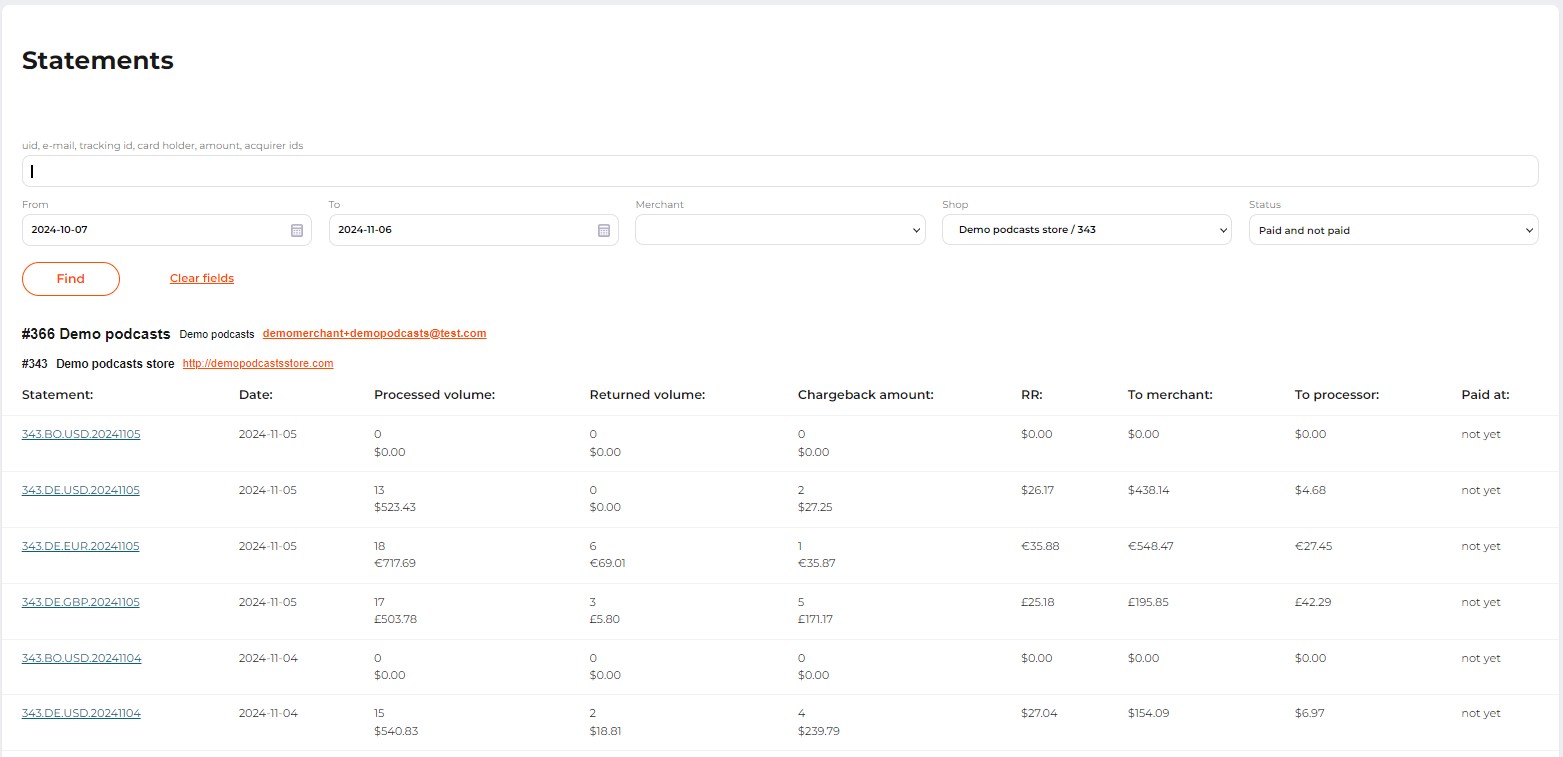This screenshot has width=1563, height=757.
Task: Open statement 343.BO.USD.20241104
Action: 81,659
